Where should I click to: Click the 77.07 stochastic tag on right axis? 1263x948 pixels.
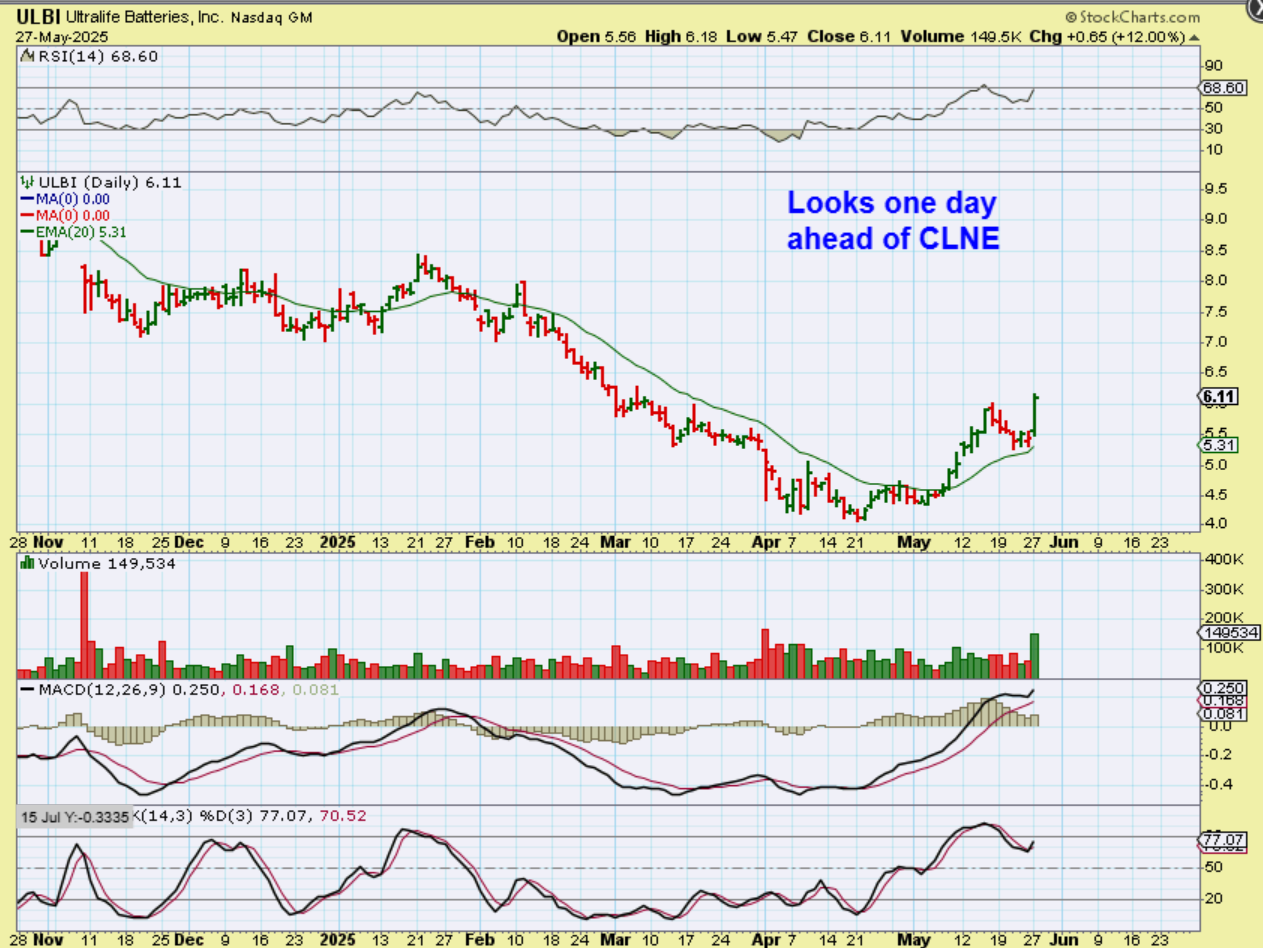(x=1224, y=839)
